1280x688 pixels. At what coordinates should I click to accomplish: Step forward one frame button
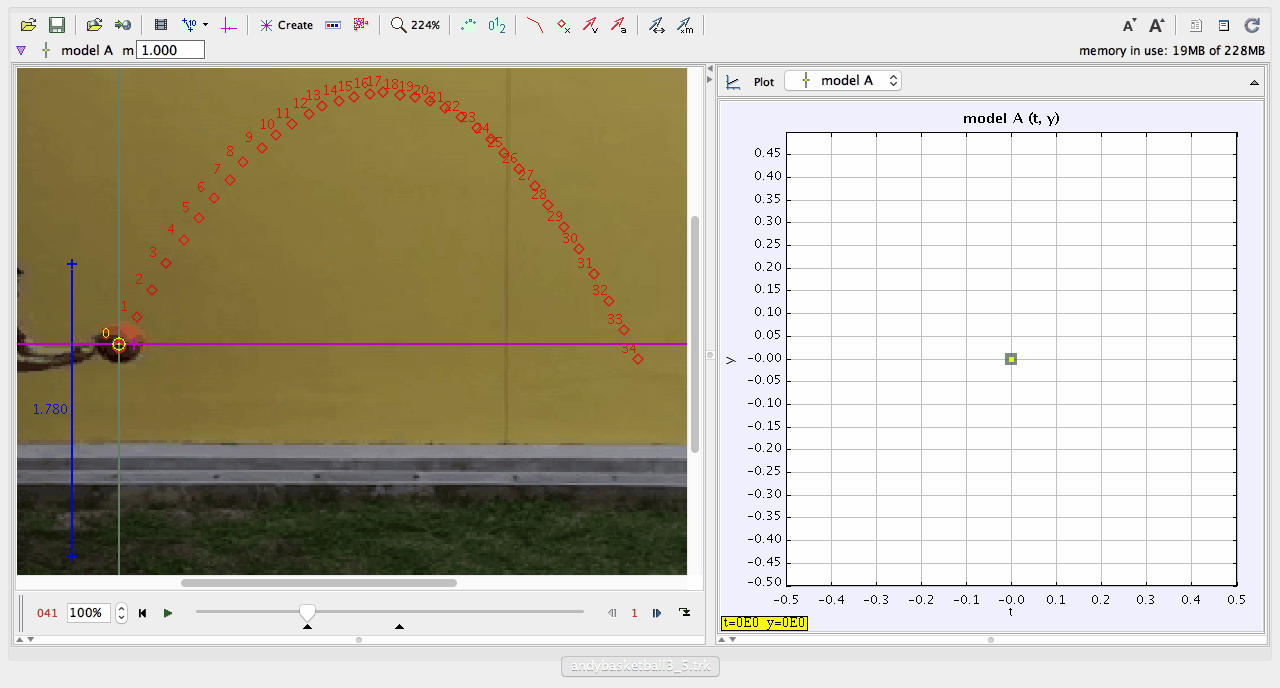tap(657, 613)
